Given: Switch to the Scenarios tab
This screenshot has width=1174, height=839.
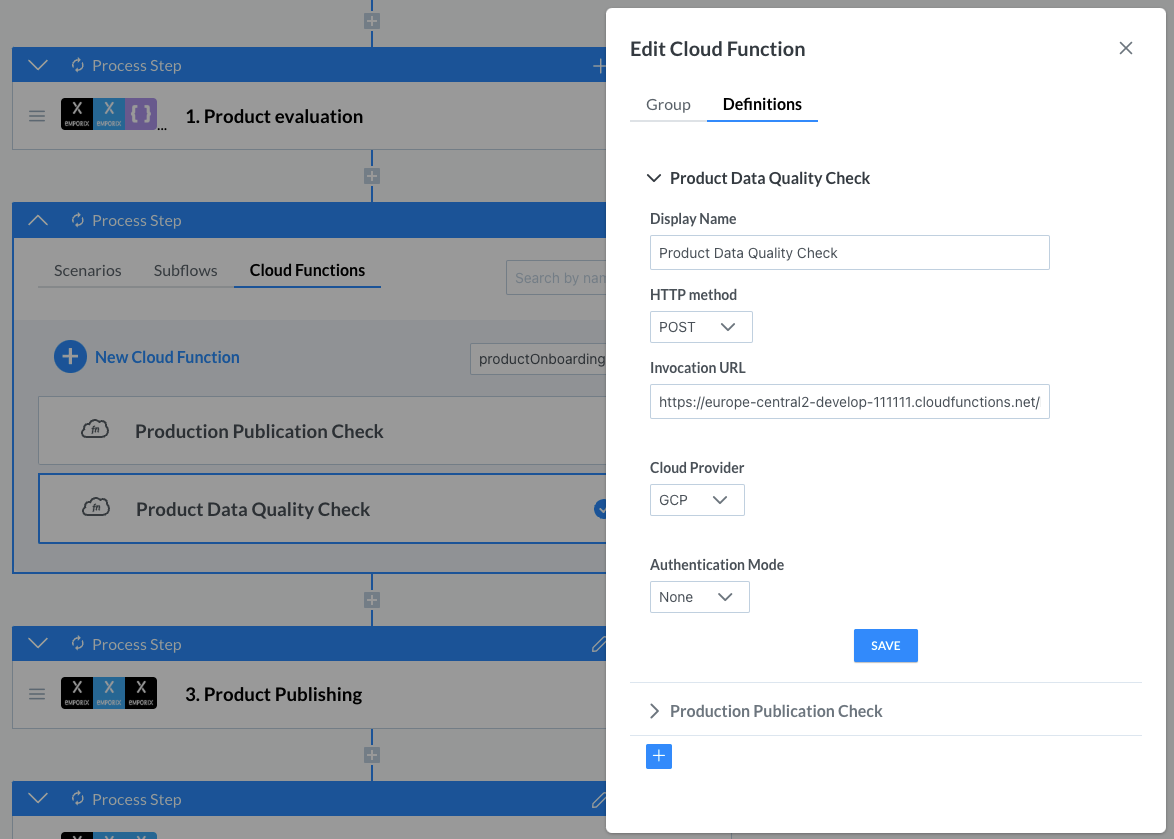Looking at the screenshot, I should [x=88, y=271].
